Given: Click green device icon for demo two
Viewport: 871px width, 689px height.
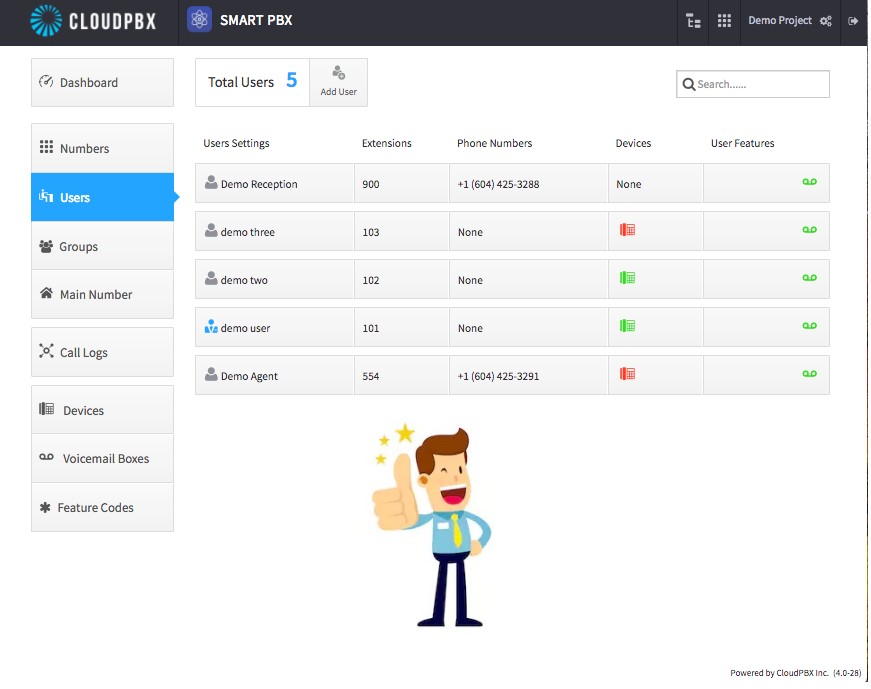Looking at the screenshot, I should point(627,278).
